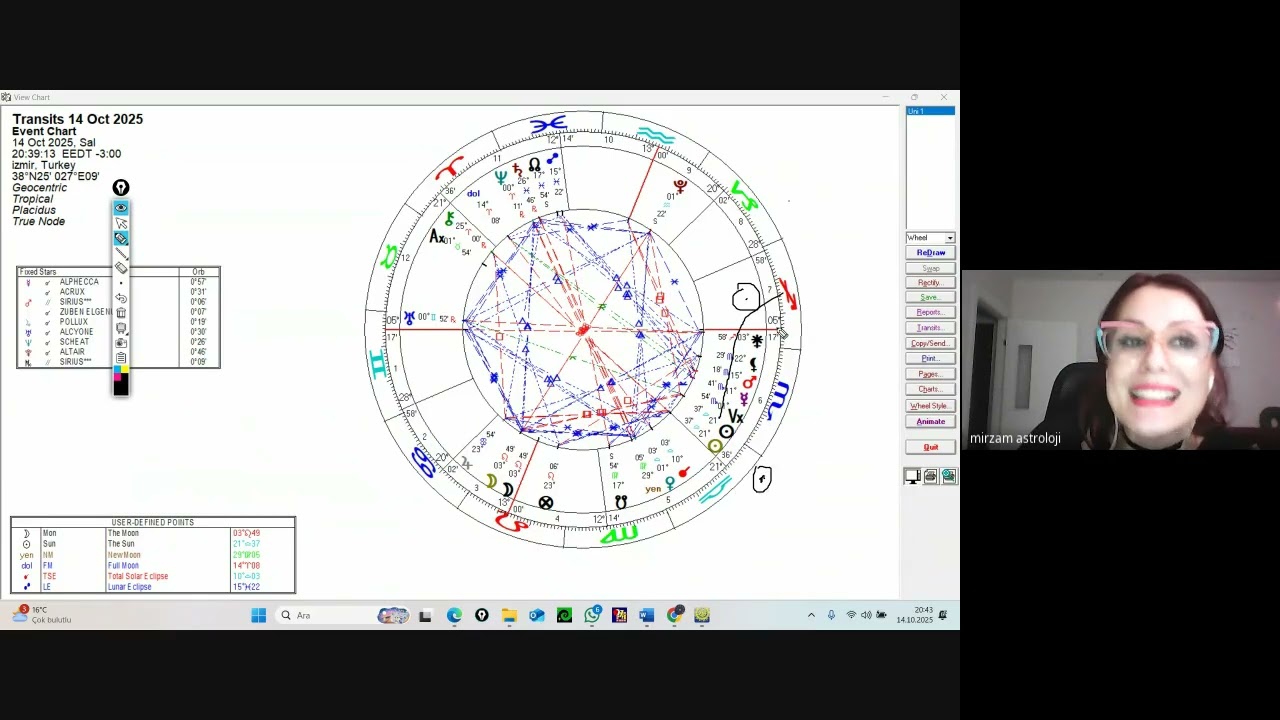Click the Save button
This screenshot has height=720, width=1280.
click(x=930, y=297)
